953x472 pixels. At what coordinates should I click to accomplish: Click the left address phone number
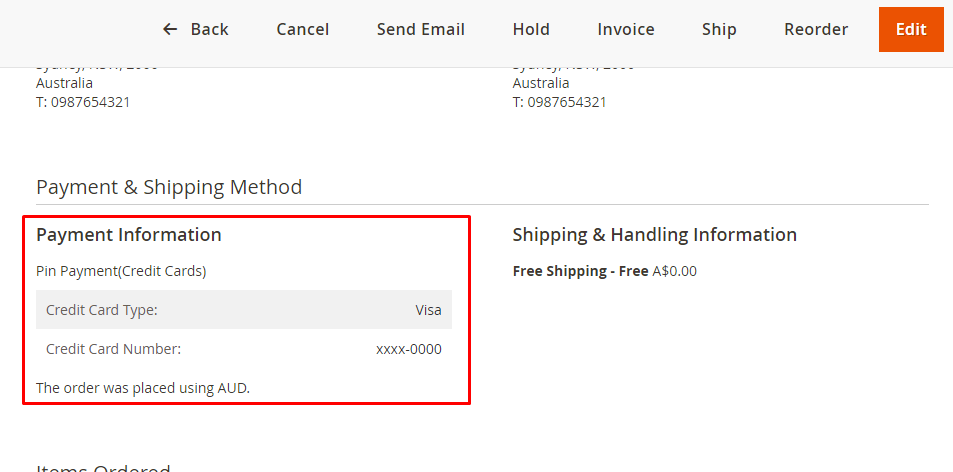[x=83, y=102]
